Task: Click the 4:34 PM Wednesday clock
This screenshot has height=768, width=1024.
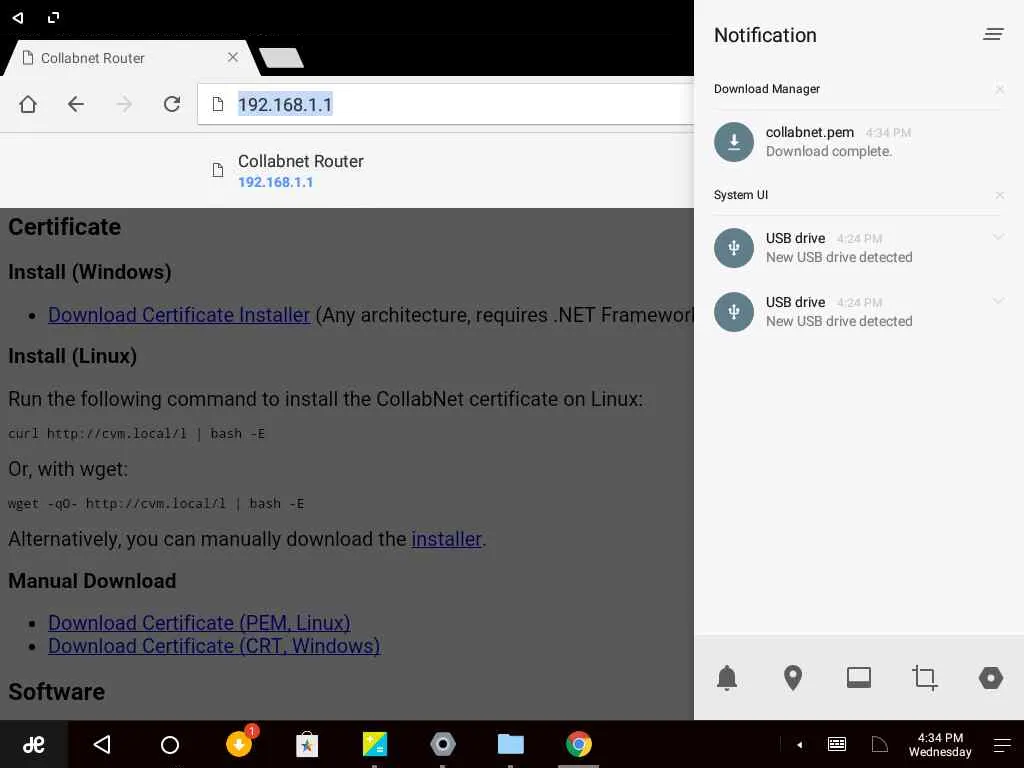Action: (x=940, y=744)
